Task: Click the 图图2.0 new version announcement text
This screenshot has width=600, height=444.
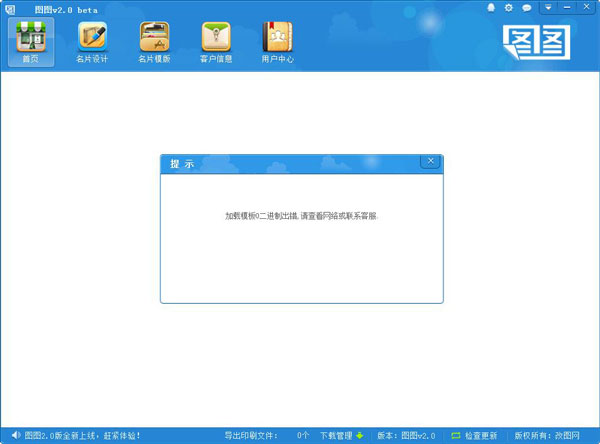Action: click(x=82, y=435)
